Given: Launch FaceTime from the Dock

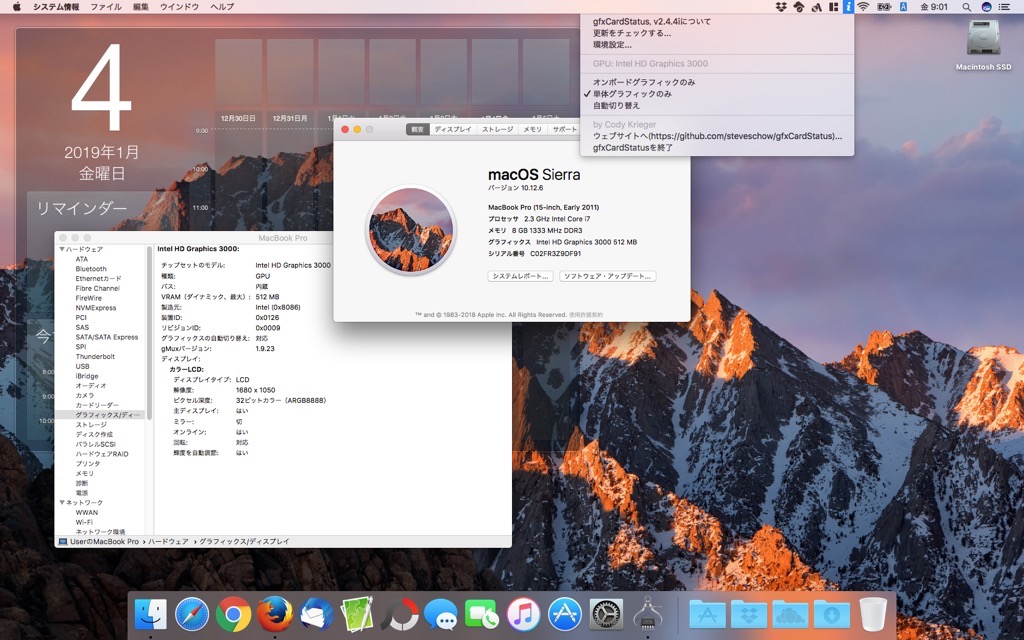Looking at the screenshot, I should pyautogui.click(x=482, y=615).
